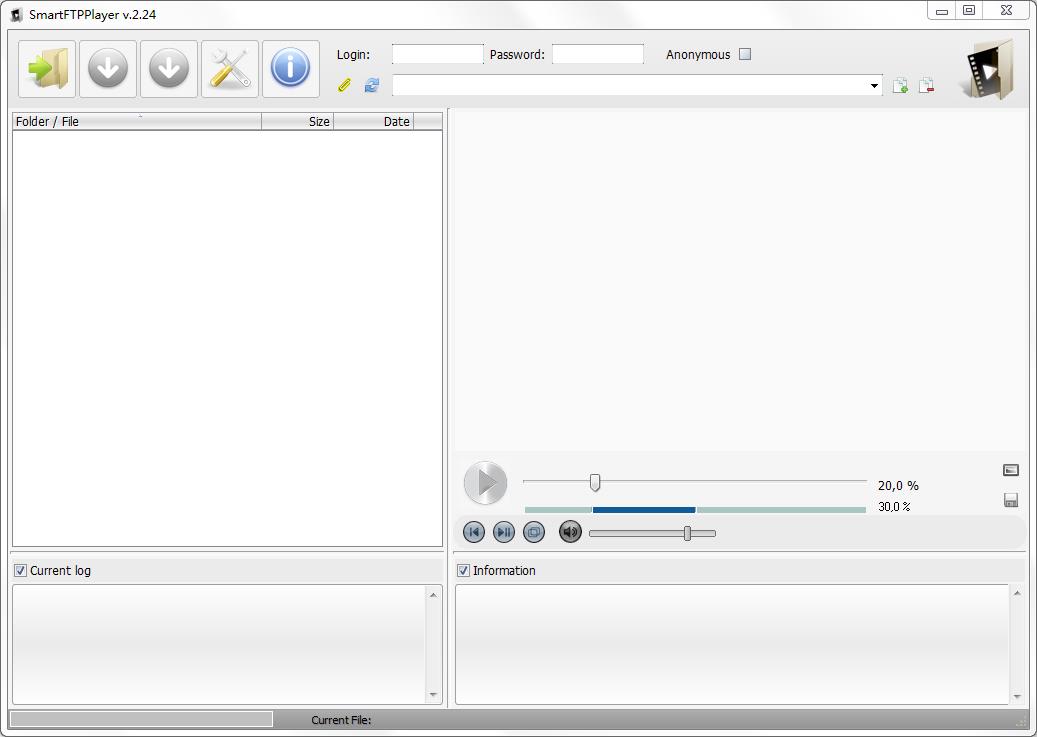This screenshot has width=1037, height=737.
Task: Click the pencil edit icon
Action: pos(345,86)
